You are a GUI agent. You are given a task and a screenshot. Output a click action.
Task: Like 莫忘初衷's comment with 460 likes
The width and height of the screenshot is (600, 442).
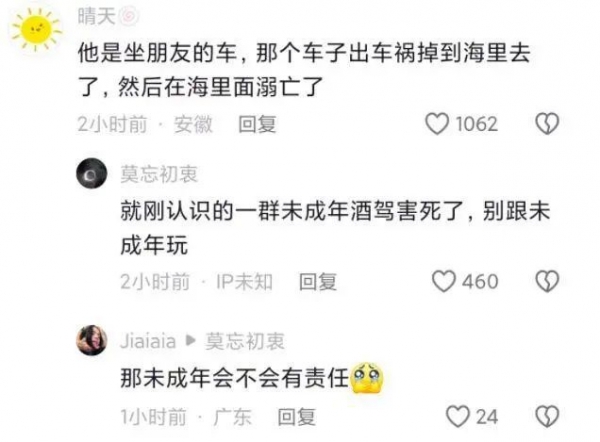(443, 282)
